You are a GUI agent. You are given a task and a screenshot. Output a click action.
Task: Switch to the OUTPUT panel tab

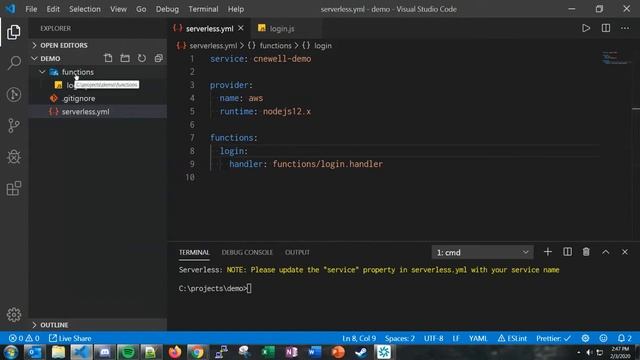297,252
